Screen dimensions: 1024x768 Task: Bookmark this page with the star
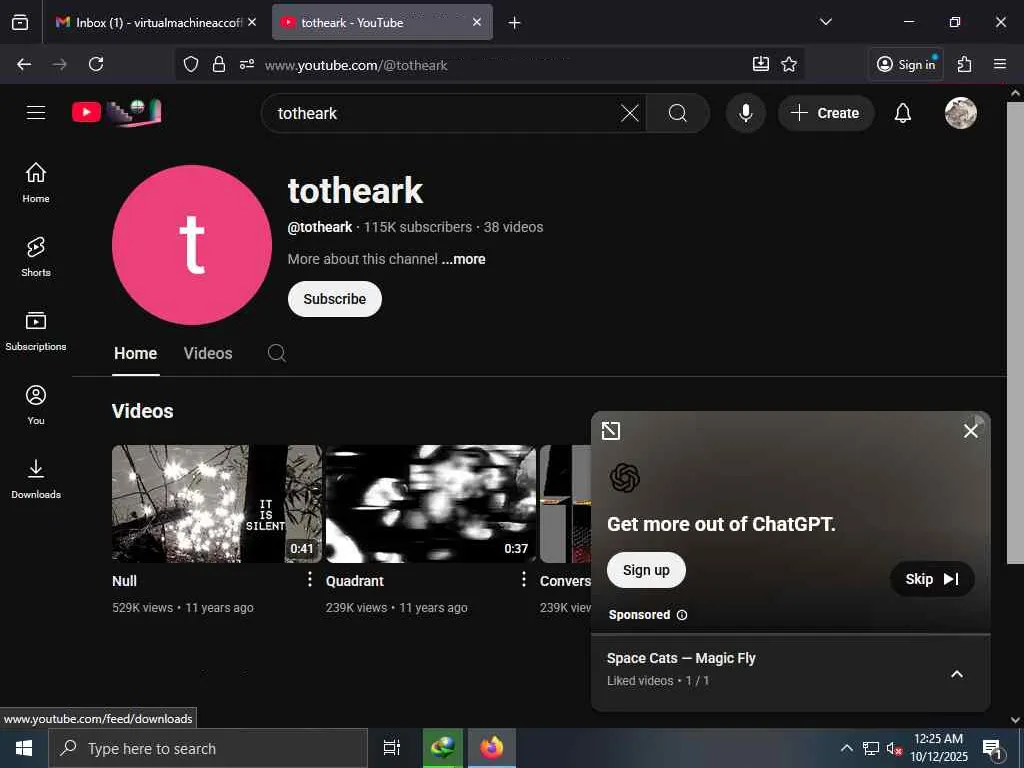pyautogui.click(x=789, y=64)
